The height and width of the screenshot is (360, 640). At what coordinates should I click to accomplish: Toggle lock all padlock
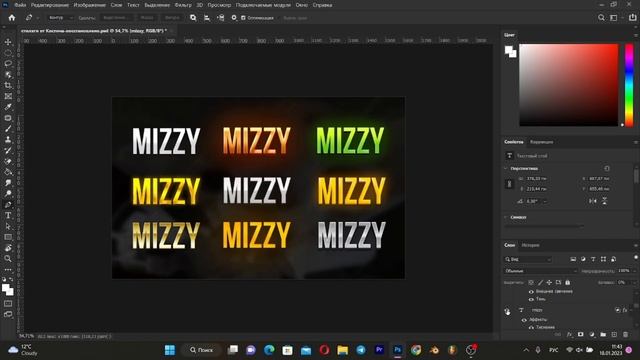pos(567,282)
